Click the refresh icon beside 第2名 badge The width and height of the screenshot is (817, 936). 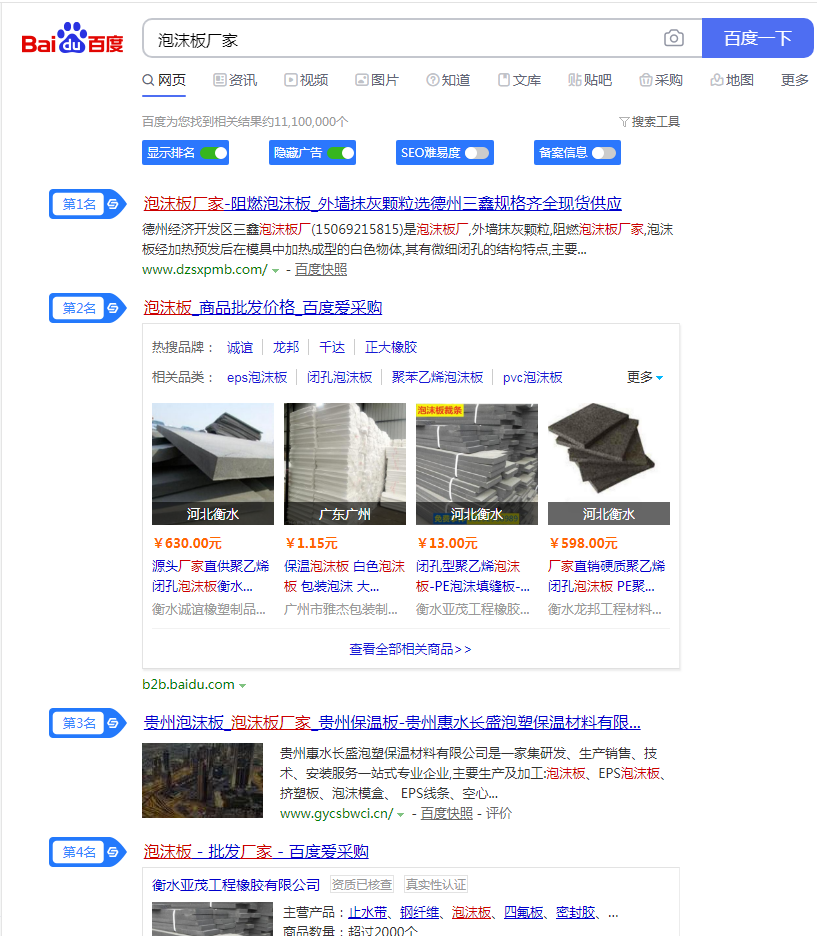113,308
